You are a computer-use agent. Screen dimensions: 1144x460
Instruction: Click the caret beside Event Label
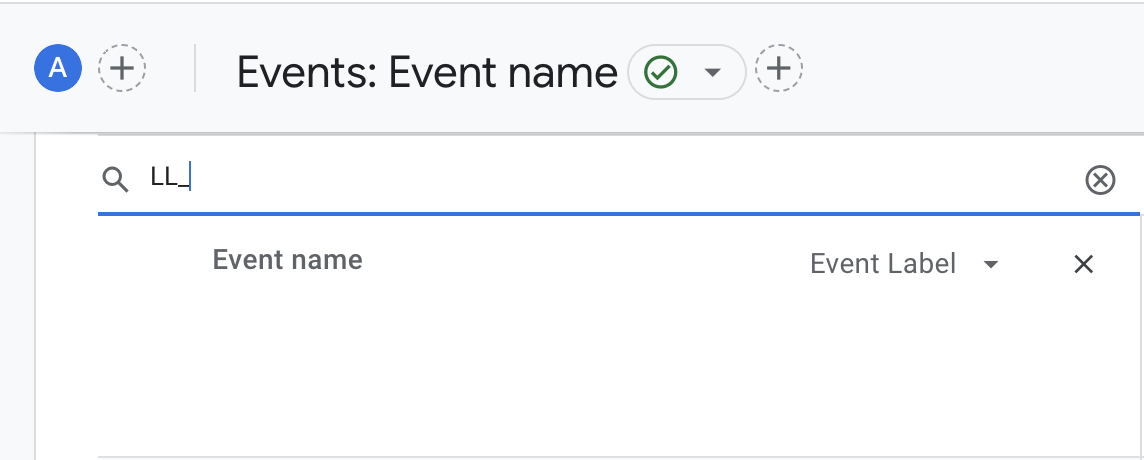point(991,264)
